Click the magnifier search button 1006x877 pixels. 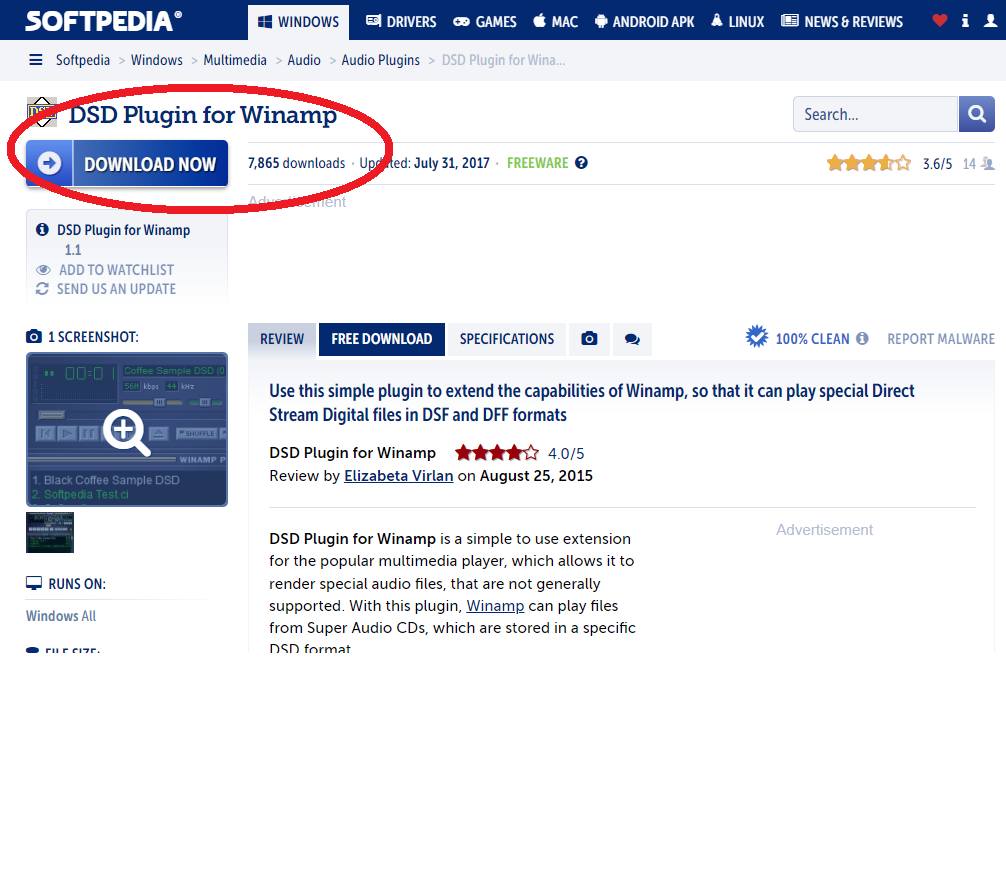[976, 114]
